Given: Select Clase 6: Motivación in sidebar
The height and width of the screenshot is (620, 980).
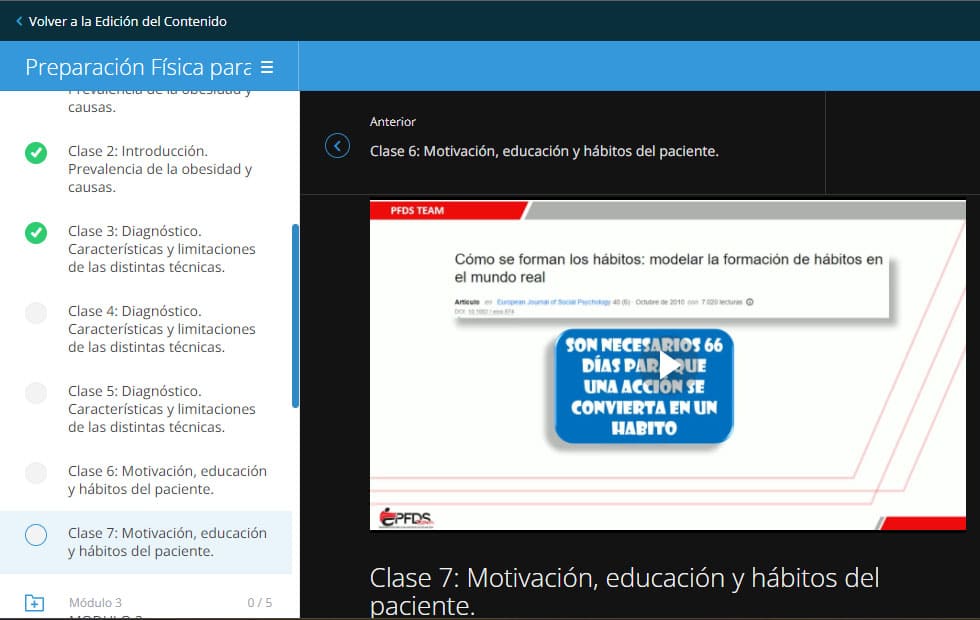Looking at the screenshot, I should (x=167, y=480).
